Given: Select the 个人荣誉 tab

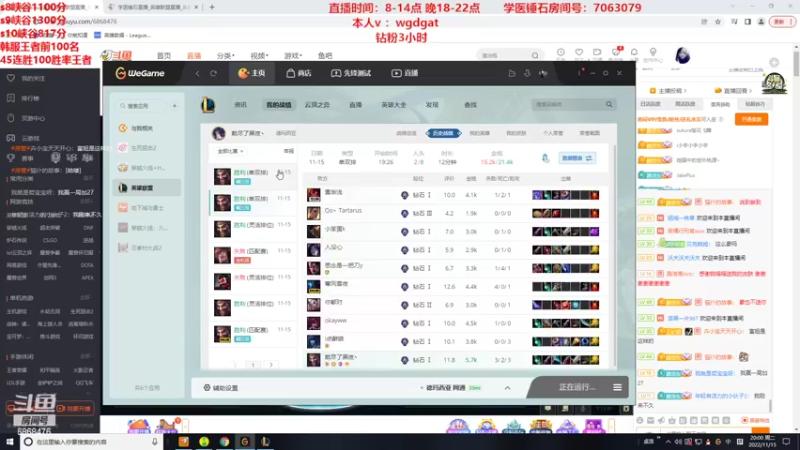Looking at the screenshot, I should coord(553,133).
